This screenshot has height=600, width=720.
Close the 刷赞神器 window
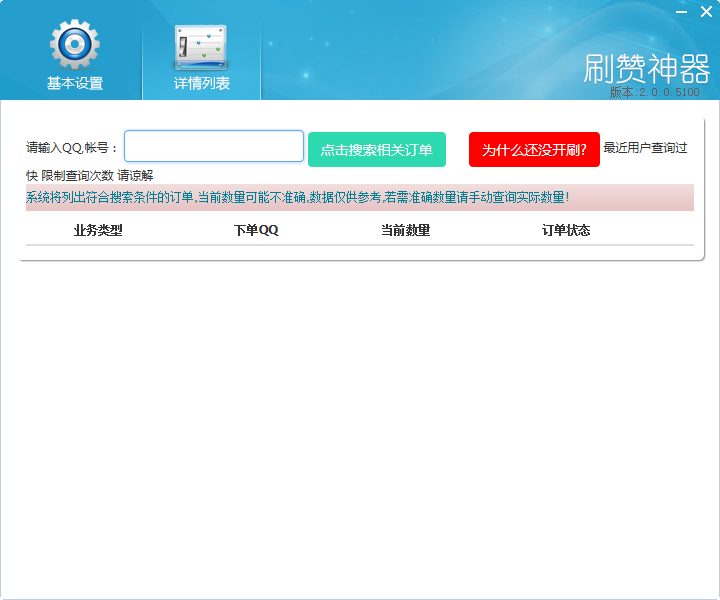pos(706,11)
